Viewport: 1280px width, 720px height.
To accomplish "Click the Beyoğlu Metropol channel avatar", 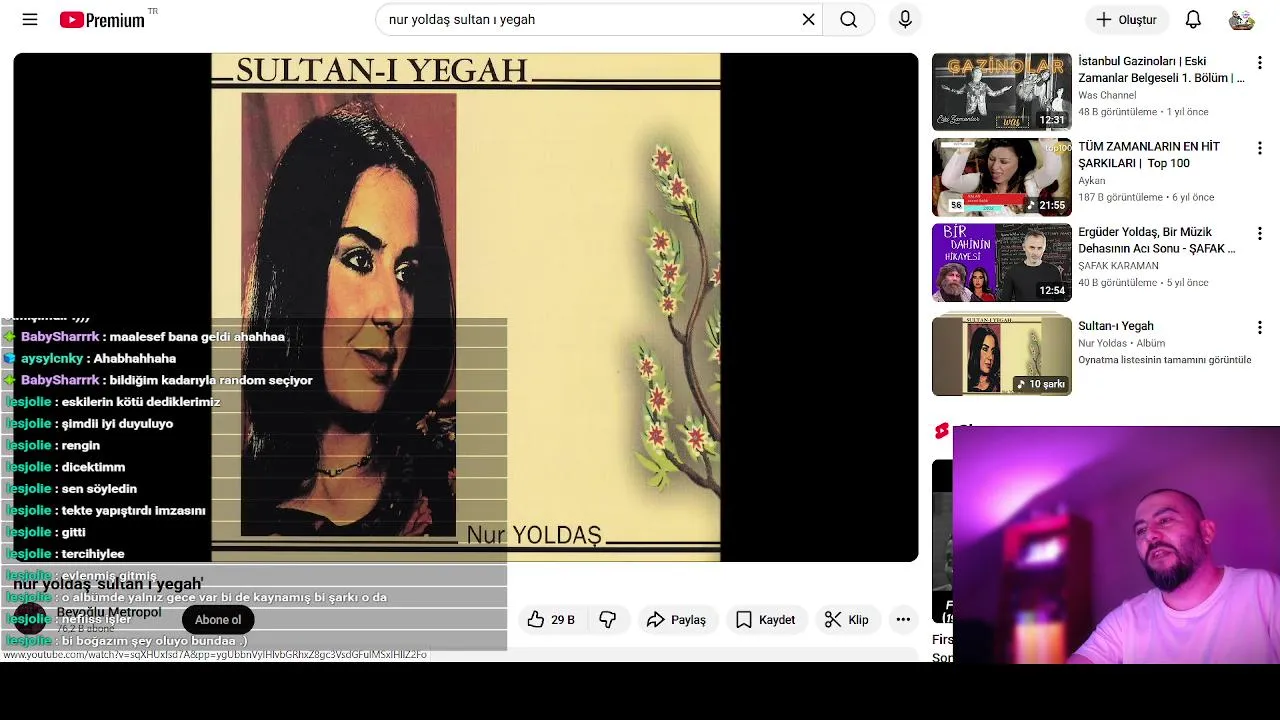I will click(x=30, y=620).
